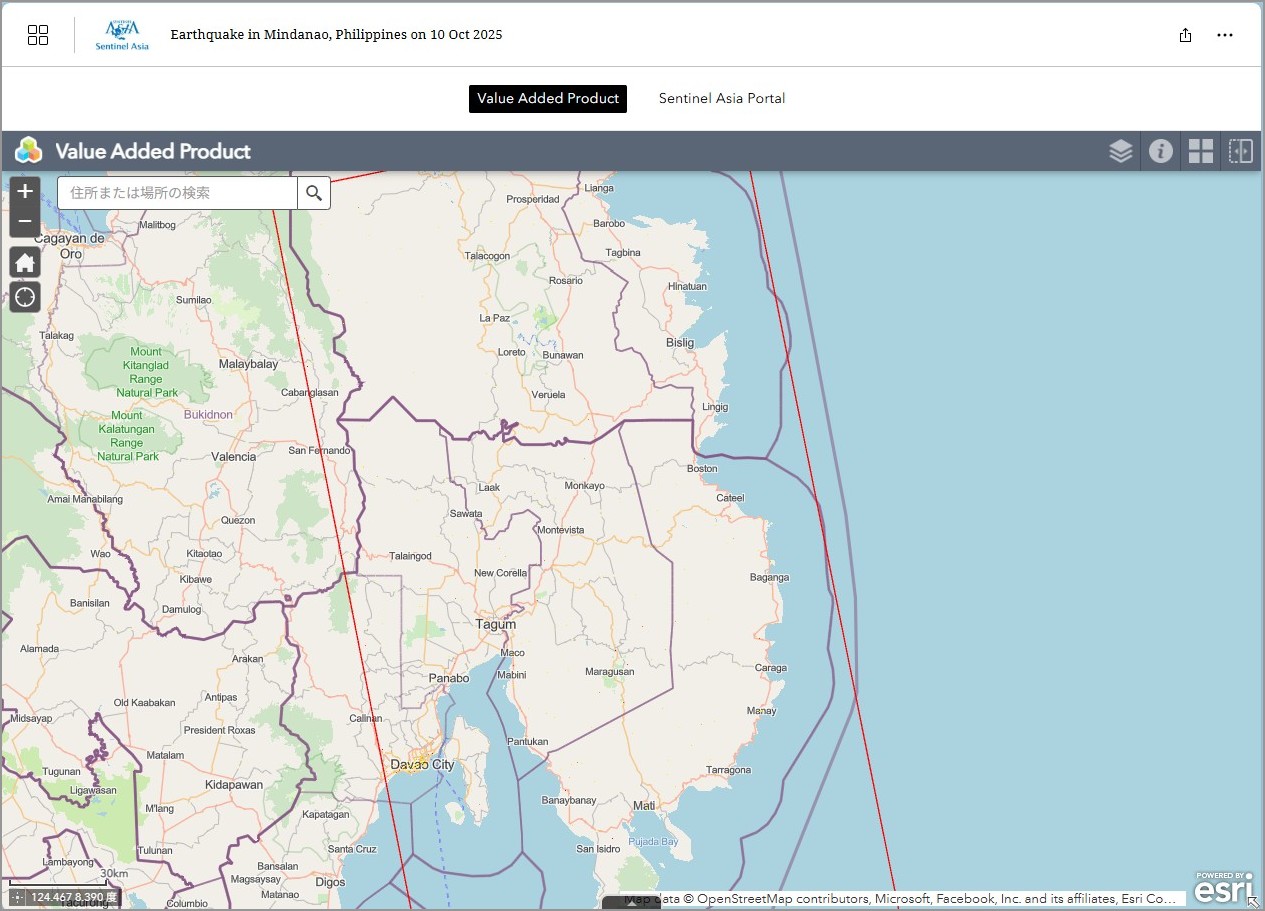Switch to Sentinel Asia Portal tab
The width and height of the screenshot is (1265, 911).
pos(721,98)
